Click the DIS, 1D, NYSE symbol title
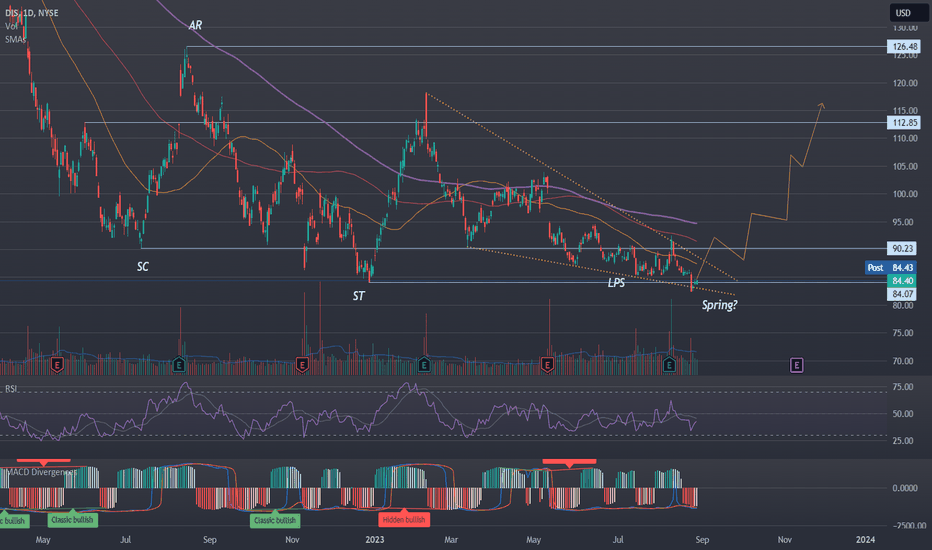 (32, 12)
